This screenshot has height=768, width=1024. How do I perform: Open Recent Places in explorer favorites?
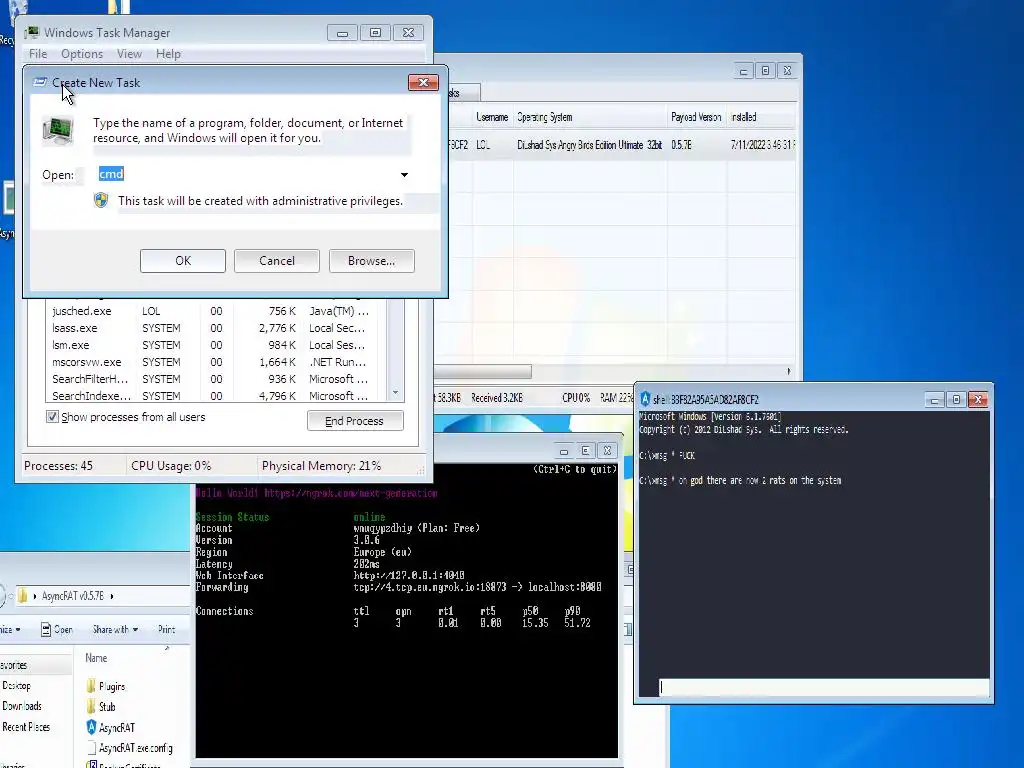coord(25,727)
